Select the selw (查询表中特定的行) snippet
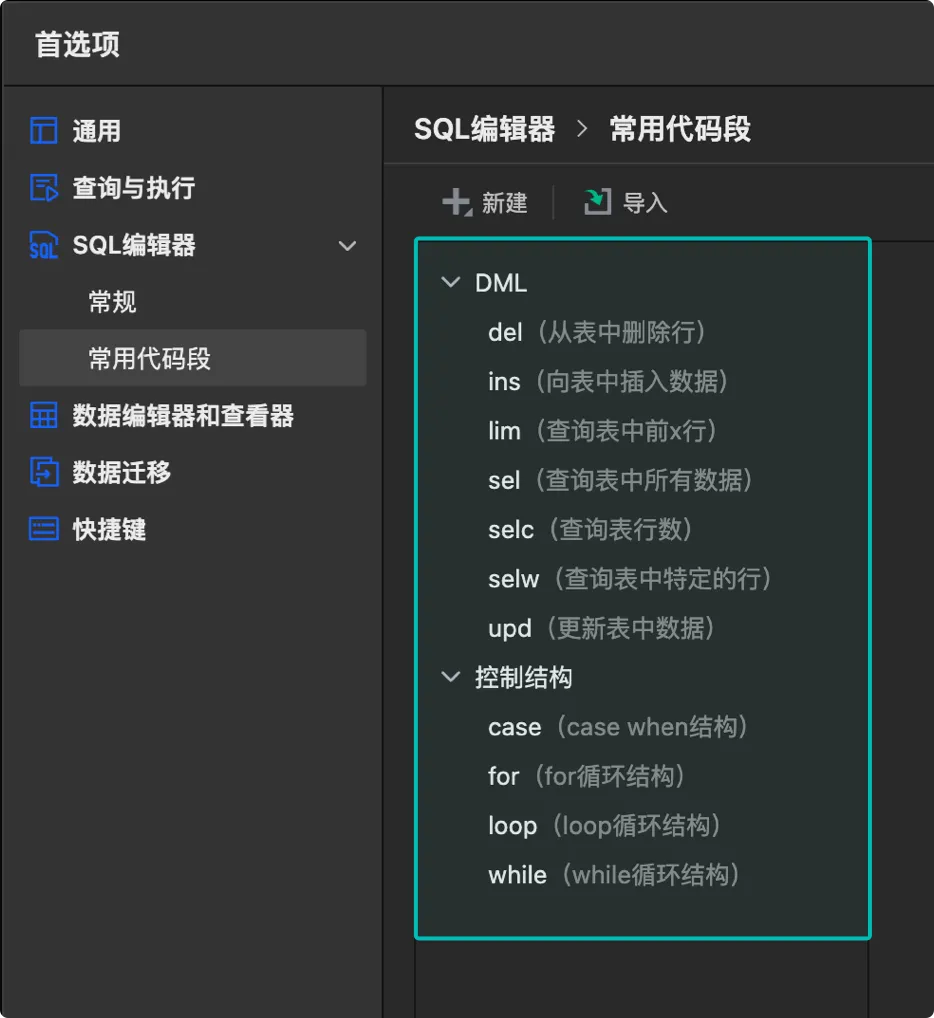Screen dimensions: 934x1018 pos(630,579)
